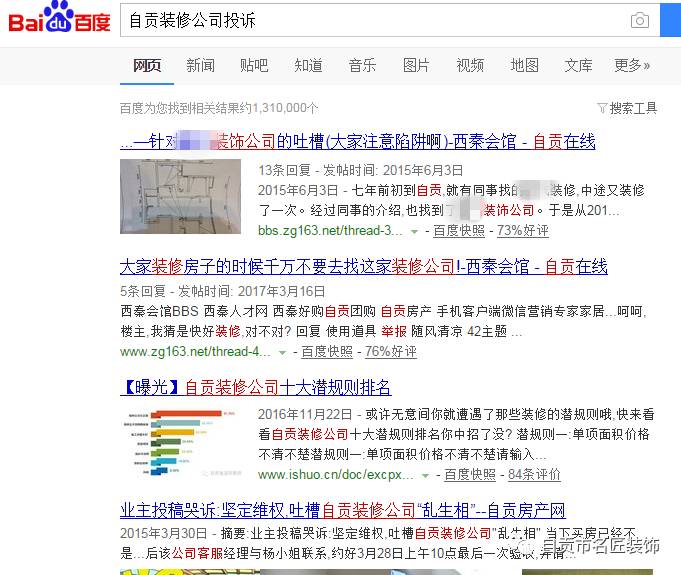Open the 图片 tab

click(416, 66)
